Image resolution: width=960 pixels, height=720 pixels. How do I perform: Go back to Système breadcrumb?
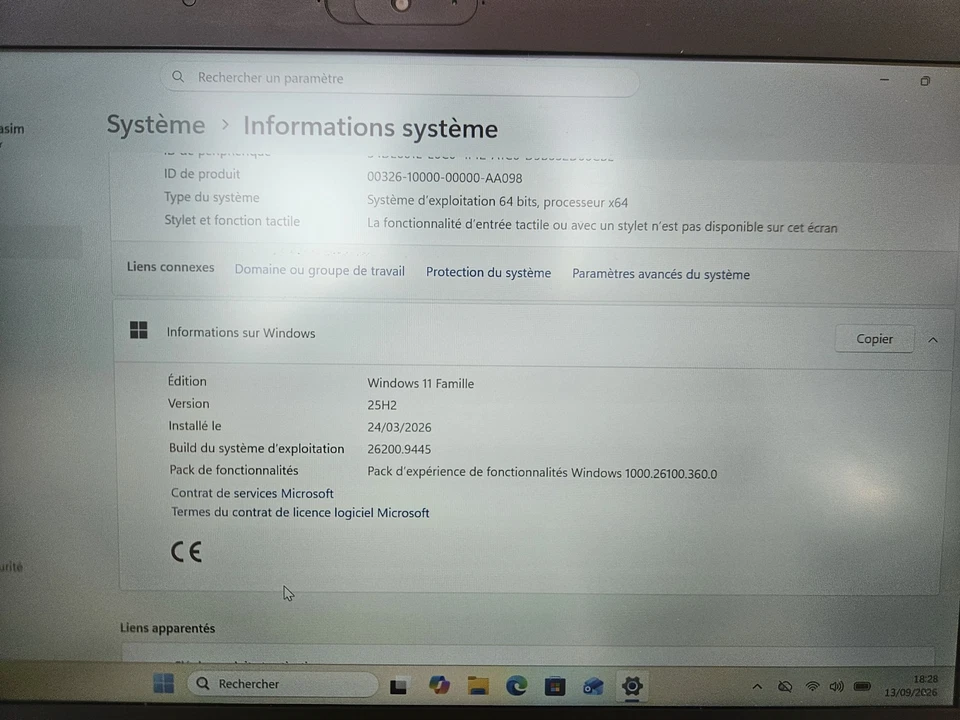pyautogui.click(x=156, y=124)
